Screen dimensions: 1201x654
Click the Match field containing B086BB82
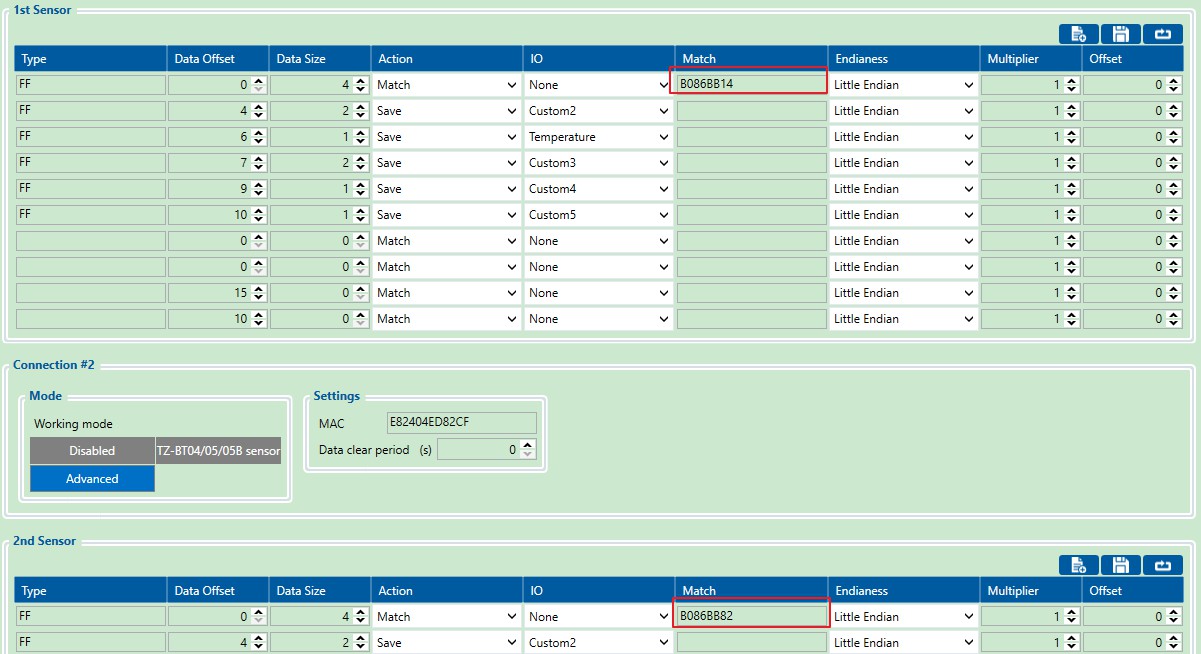pos(750,616)
